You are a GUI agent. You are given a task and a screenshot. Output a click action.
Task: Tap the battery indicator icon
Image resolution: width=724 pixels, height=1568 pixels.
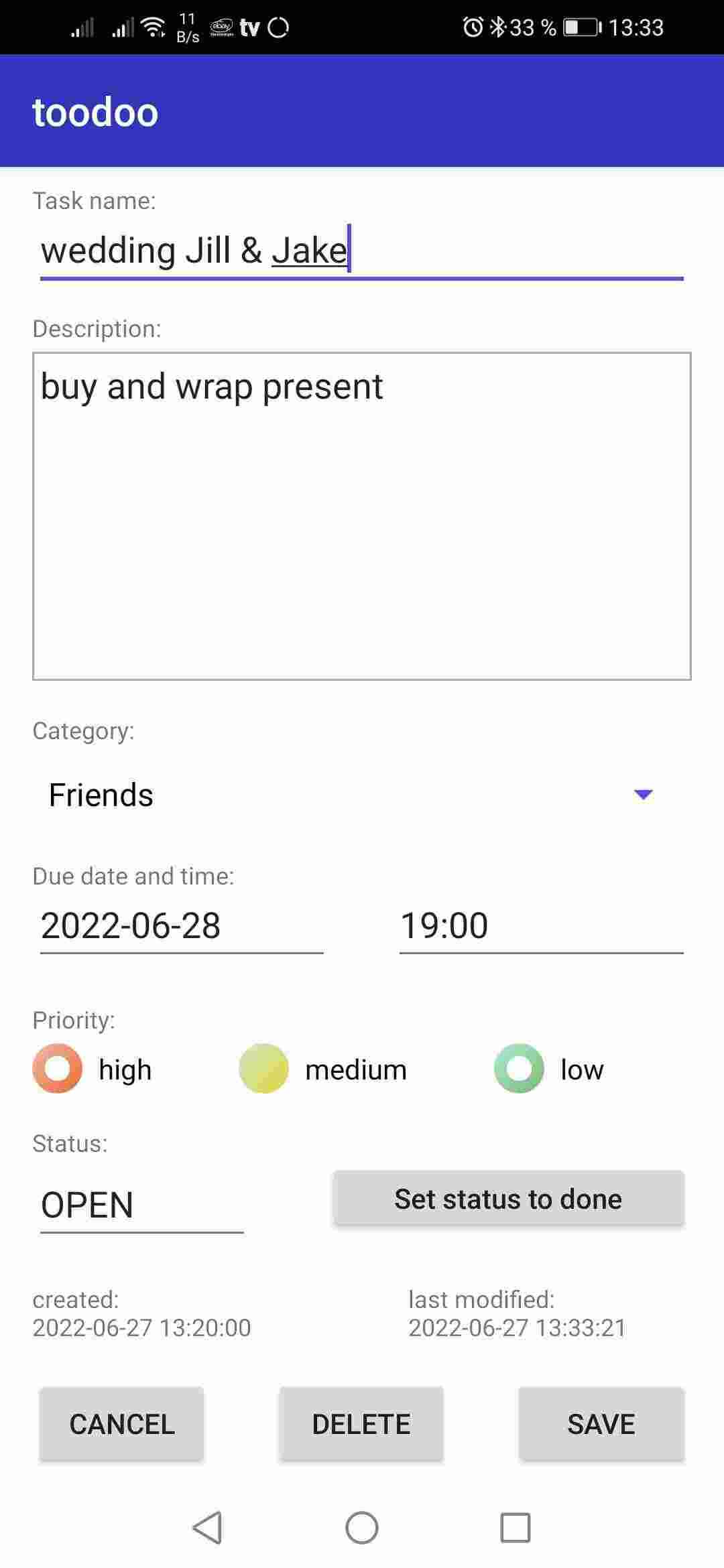point(582,27)
